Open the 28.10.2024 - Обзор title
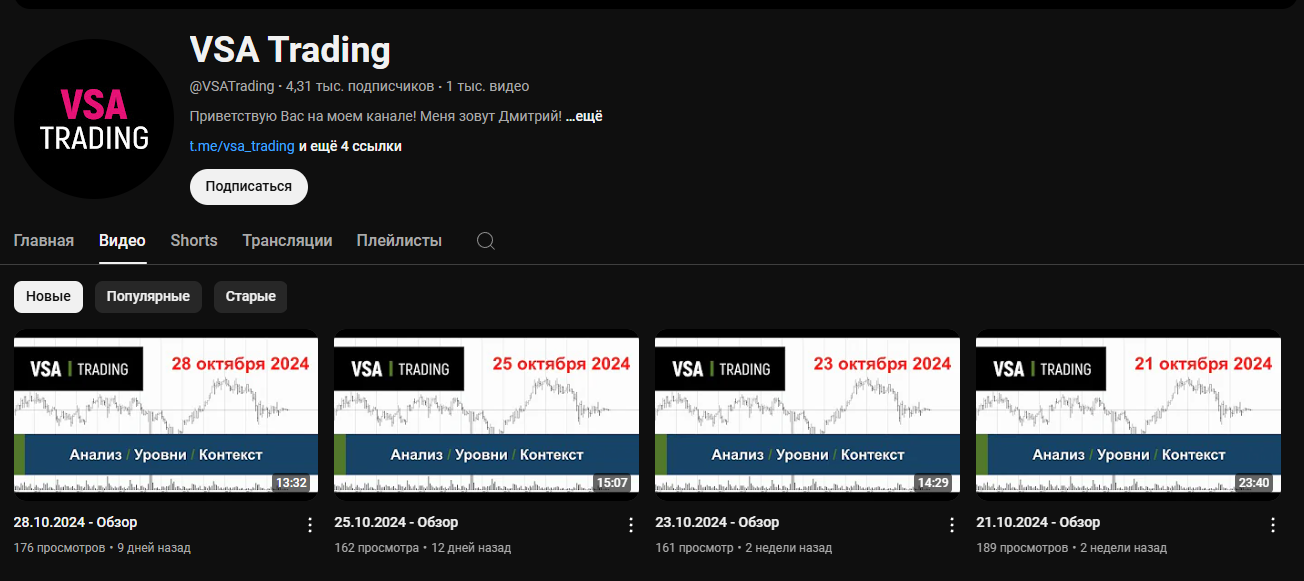The image size is (1304, 581). pos(76,522)
